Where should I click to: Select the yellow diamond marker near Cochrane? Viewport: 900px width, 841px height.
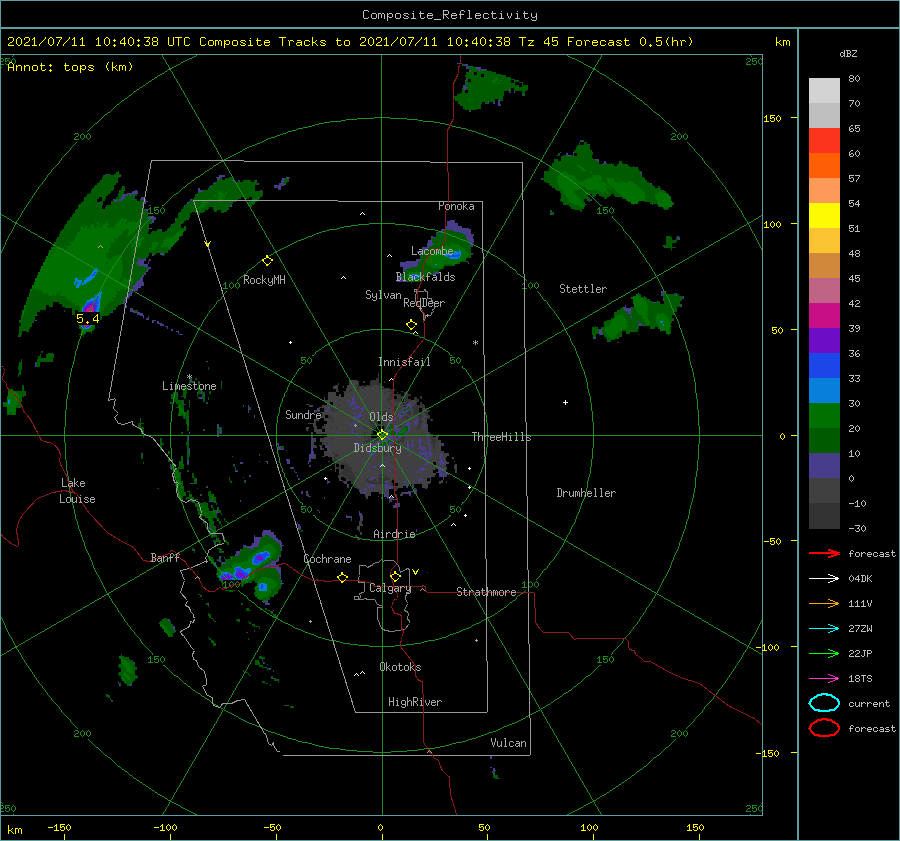(x=343, y=577)
